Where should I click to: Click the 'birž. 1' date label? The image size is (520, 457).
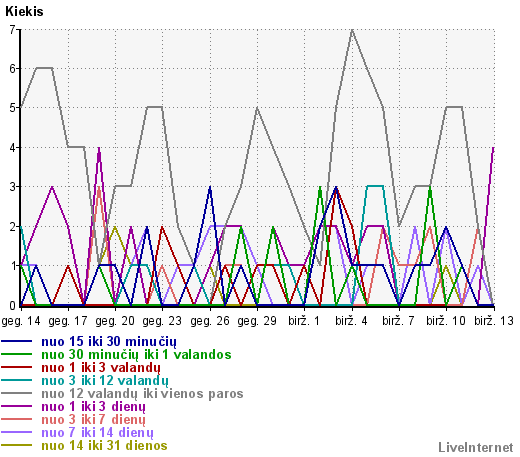[x=304, y=321]
